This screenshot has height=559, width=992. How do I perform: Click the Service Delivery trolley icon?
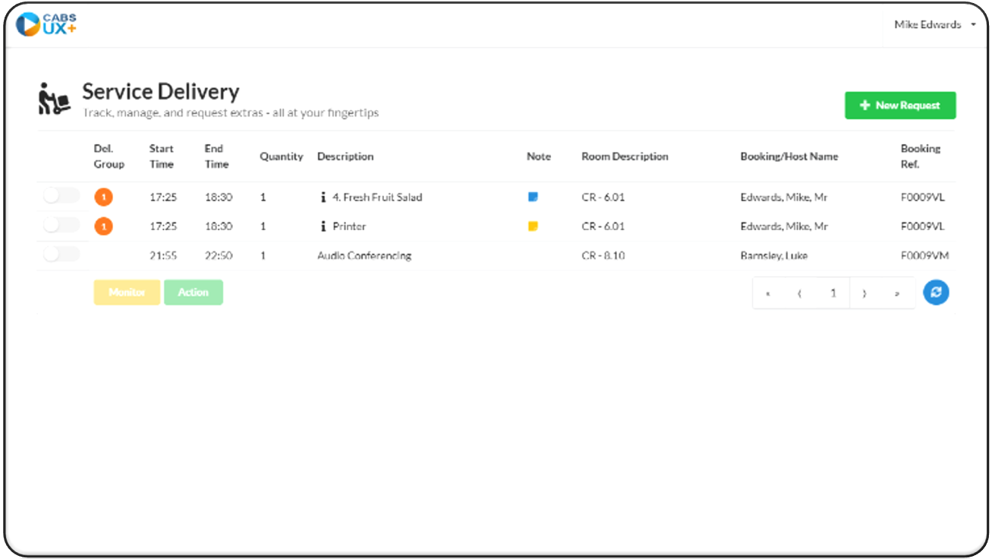click(x=54, y=100)
